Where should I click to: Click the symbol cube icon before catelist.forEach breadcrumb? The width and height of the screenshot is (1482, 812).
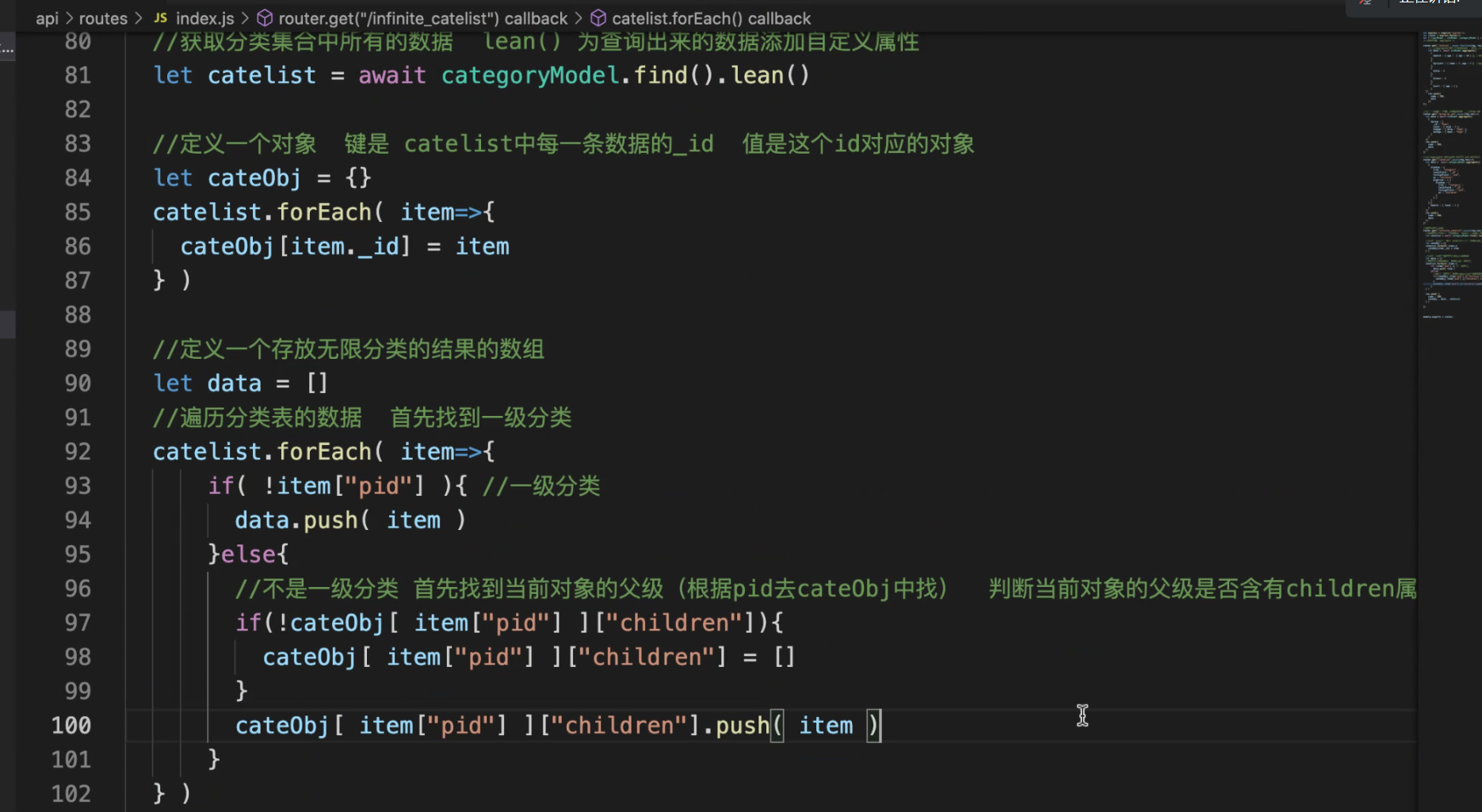click(x=598, y=17)
